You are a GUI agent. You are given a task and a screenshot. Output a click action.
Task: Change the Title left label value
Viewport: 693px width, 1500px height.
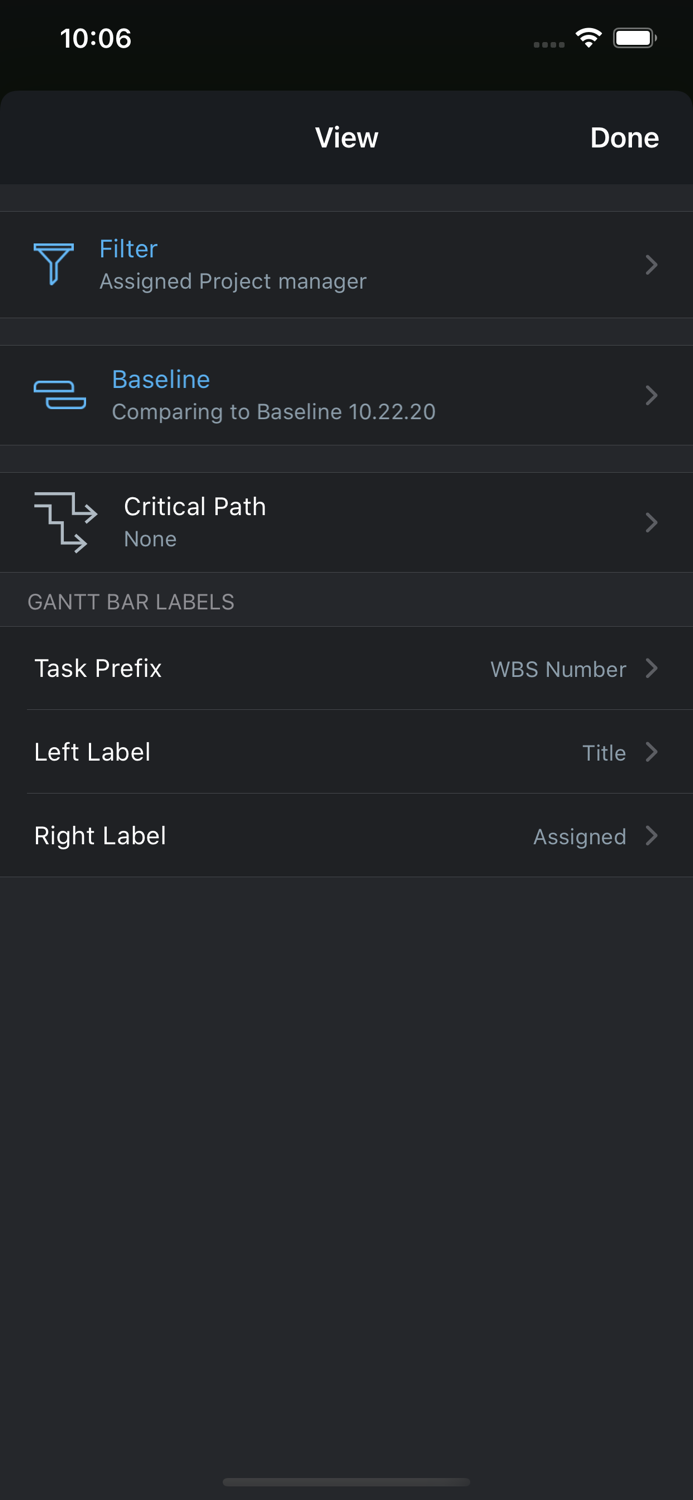tap(604, 753)
